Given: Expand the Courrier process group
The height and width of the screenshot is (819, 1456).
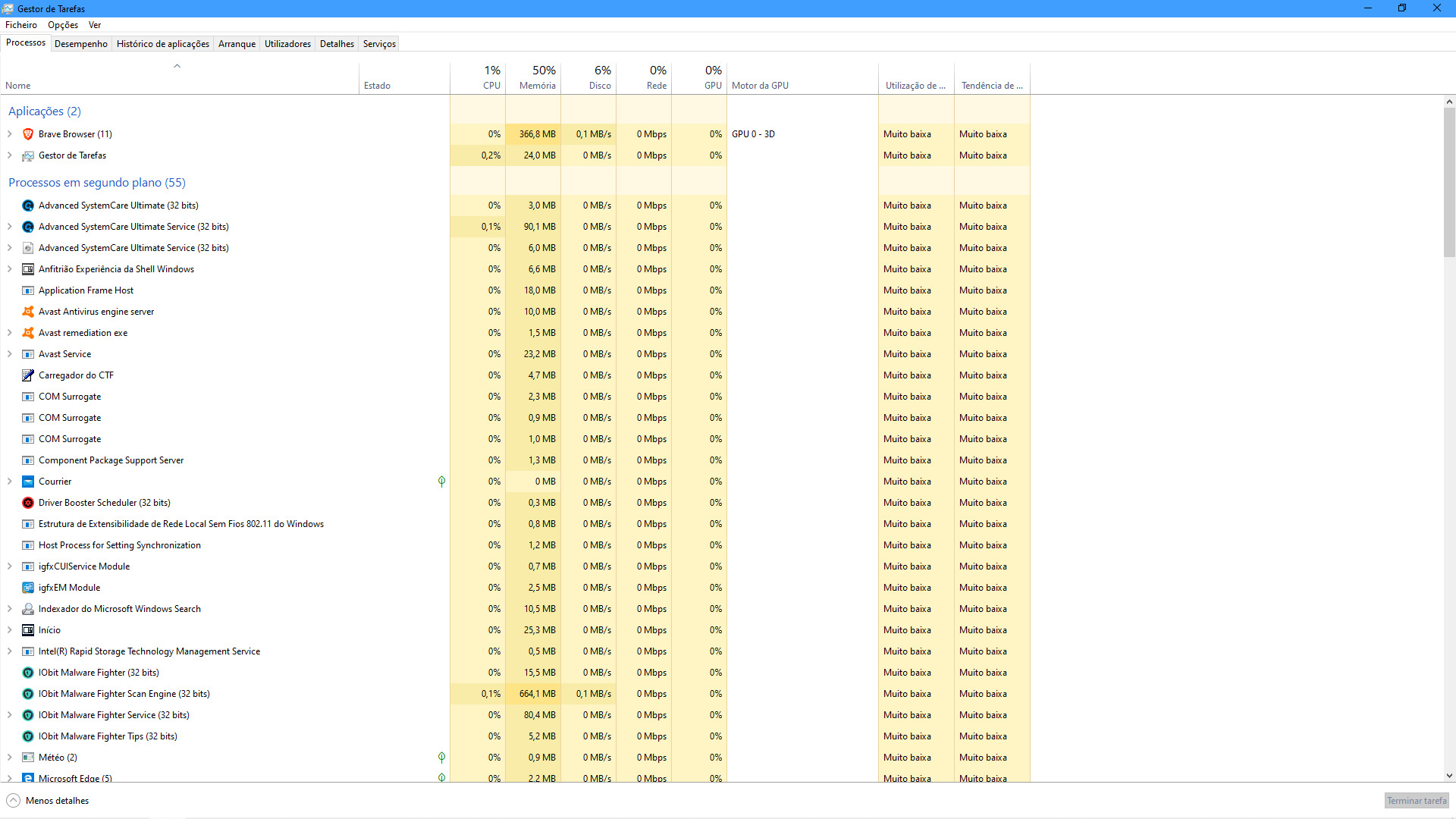Looking at the screenshot, I should pos(10,482).
